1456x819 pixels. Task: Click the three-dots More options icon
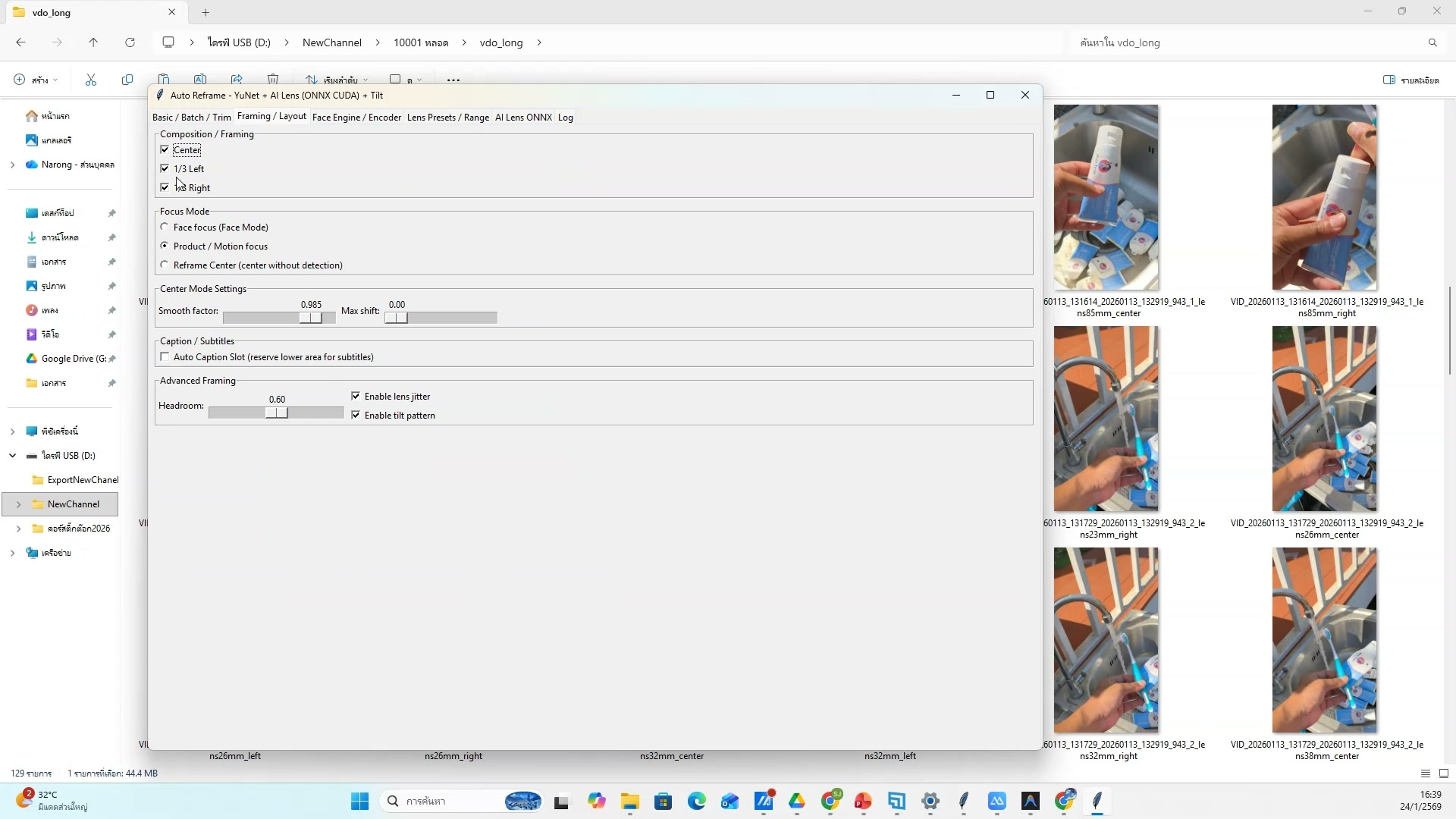click(x=453, y=80)
